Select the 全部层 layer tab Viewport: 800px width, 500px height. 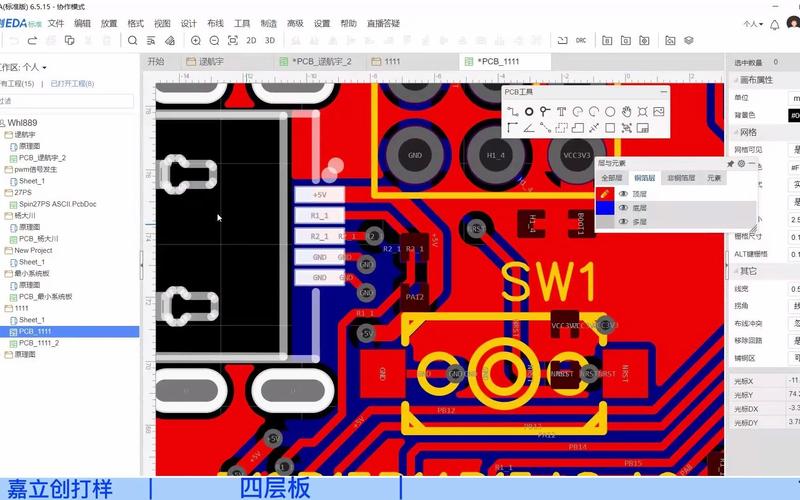point(611,178)
